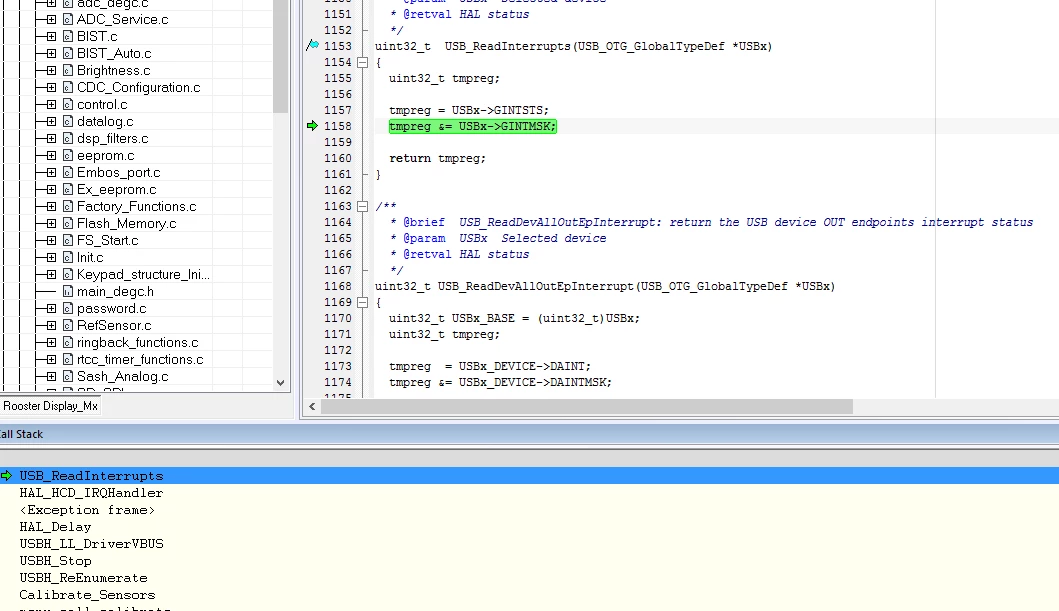The width and height of the screenshot is (1059, 611).
Task: Select USBH_ReEnumerate in the Call Stack
Action: pos(83,578)
